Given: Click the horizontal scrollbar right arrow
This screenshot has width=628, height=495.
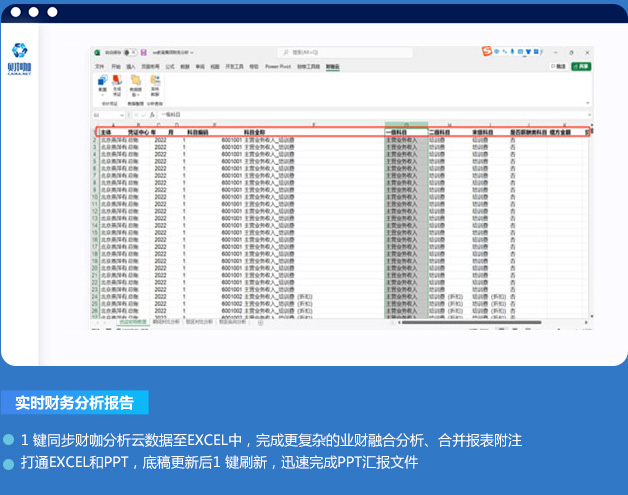Looking at the screenshot, I should click(x=586, y=322).
